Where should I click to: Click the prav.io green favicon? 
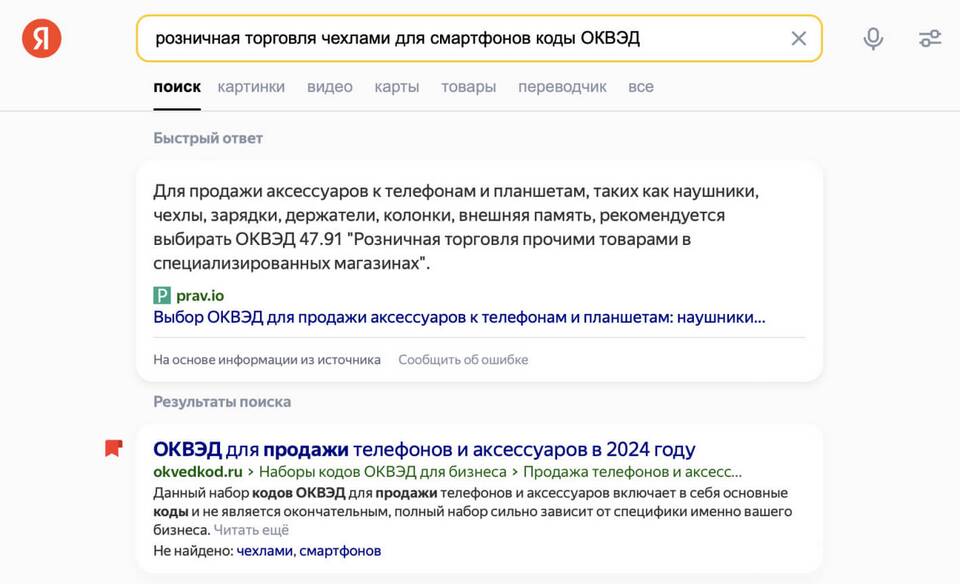162,295
